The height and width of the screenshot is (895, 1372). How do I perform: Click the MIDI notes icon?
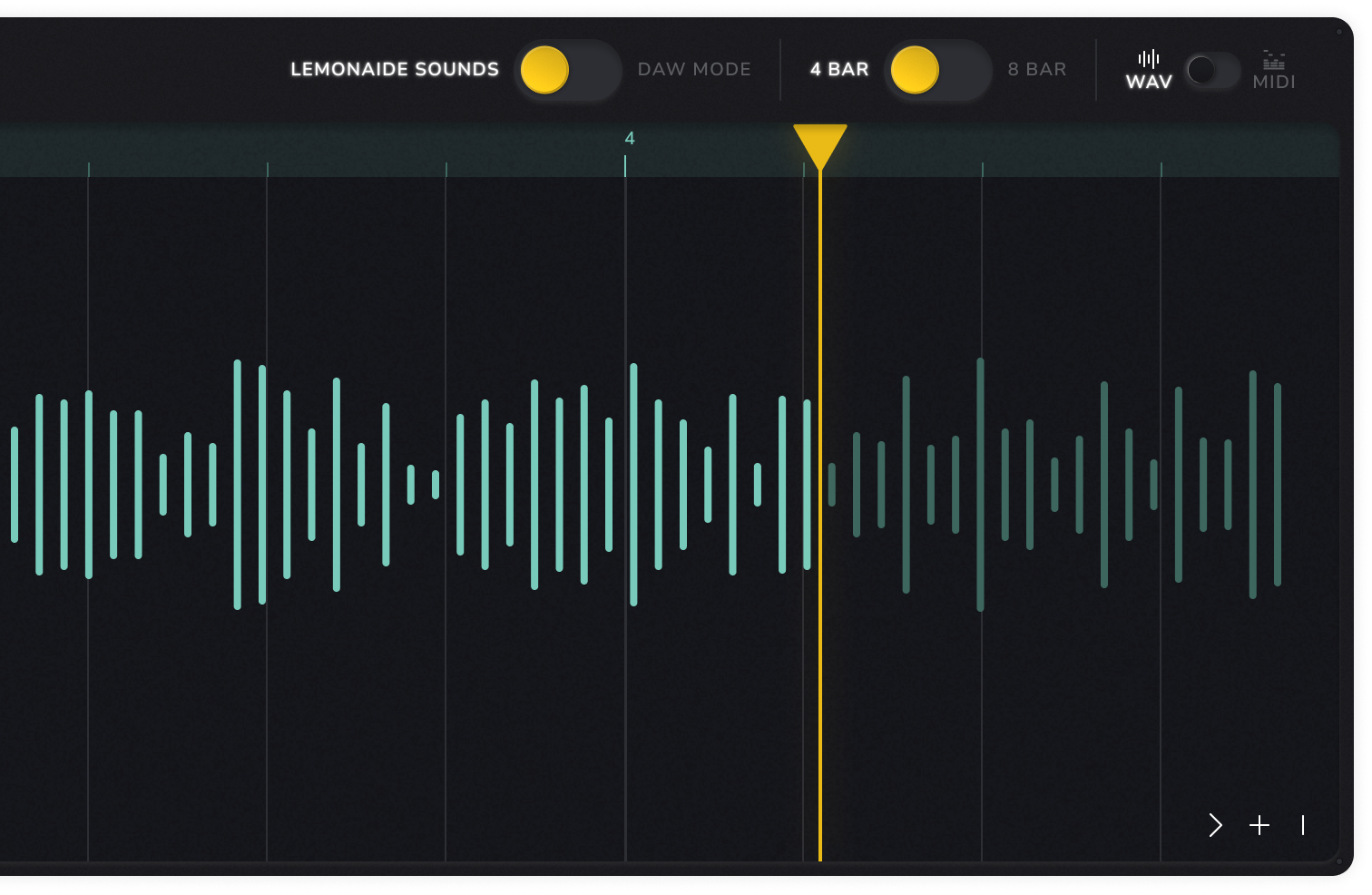pos(1274,60)
